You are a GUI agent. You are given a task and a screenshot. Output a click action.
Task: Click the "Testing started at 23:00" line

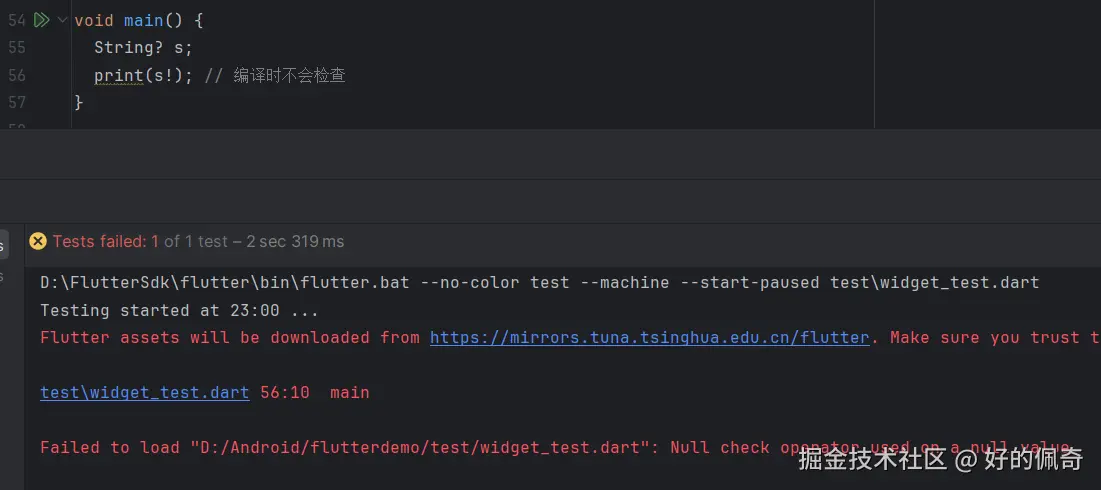pos(179,310)
